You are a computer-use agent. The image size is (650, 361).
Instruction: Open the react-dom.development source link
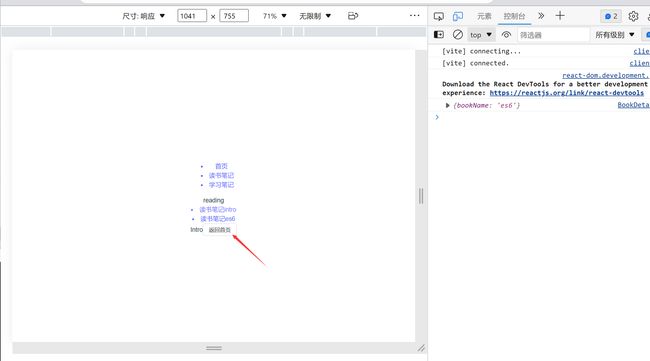(x=605, y=75)
